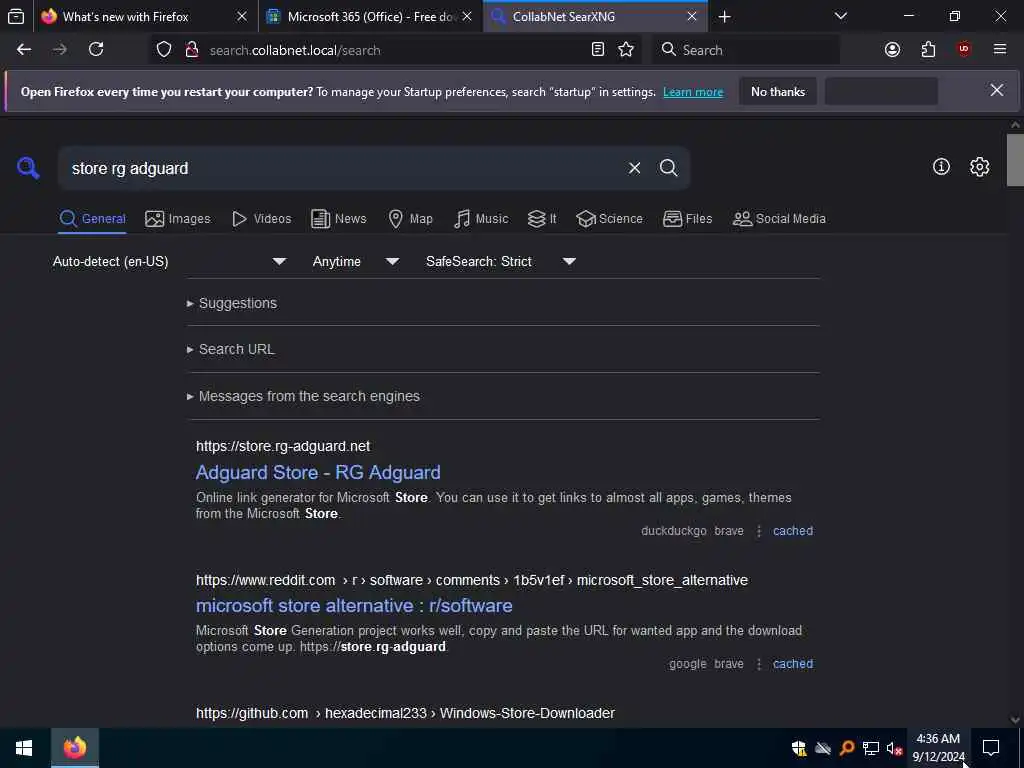
Task: Open the network tray icon
Action: [x=871, y=748]
